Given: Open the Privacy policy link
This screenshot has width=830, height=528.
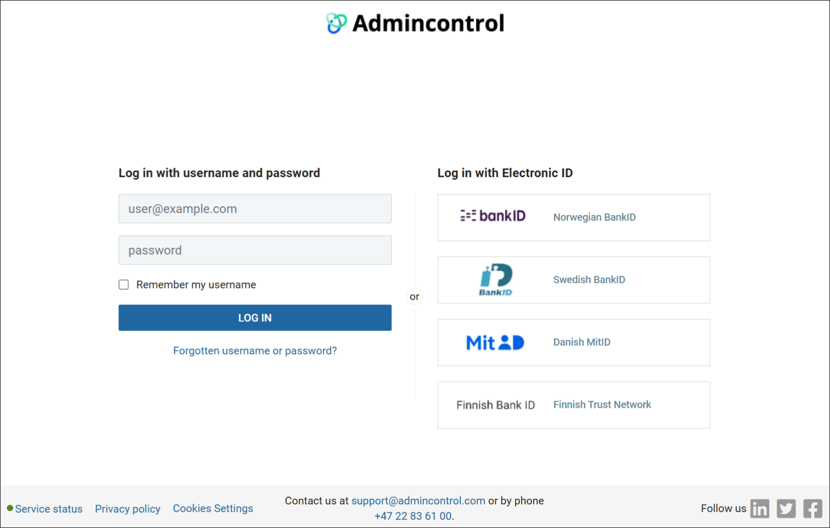Looking at the screenshot, I should click(x=128, y=509).
